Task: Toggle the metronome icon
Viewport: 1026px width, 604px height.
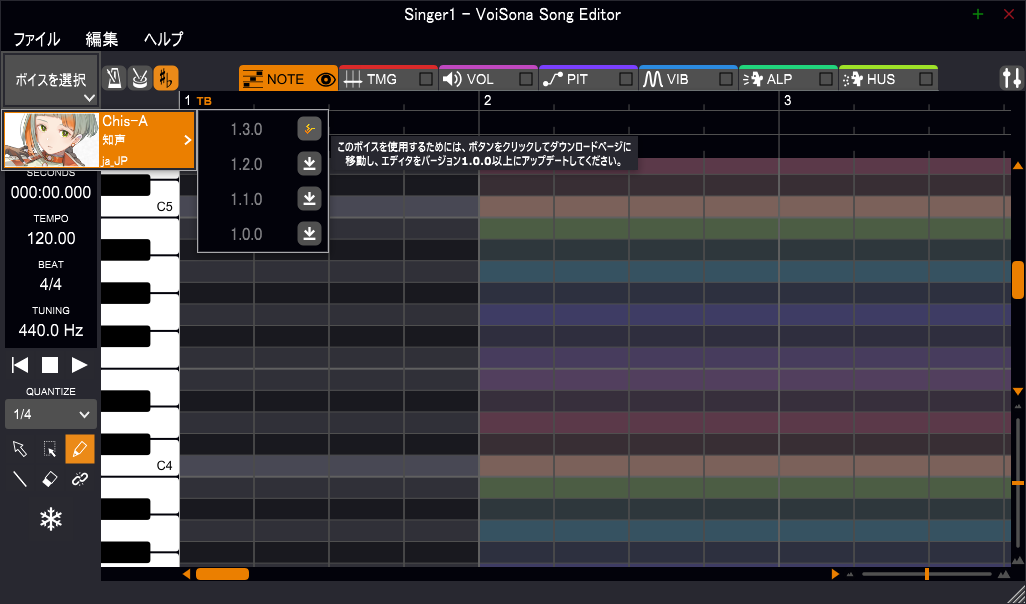Action: [x=115, y=79]
